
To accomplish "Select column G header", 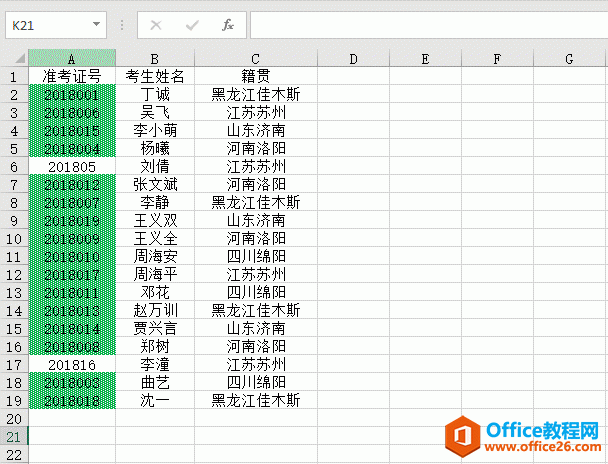I will (569, 59).
